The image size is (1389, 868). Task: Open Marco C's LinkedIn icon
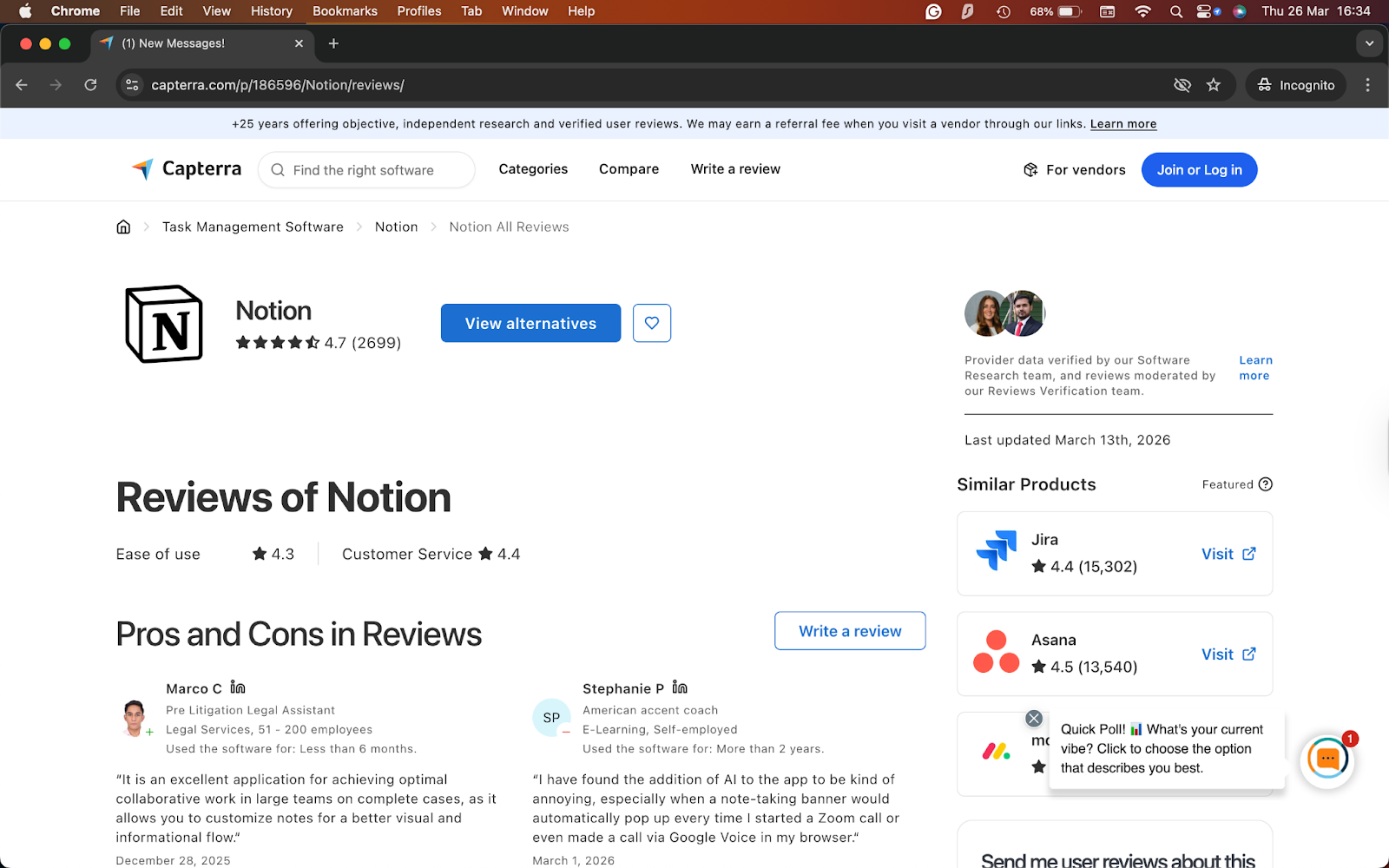point(238,687)
